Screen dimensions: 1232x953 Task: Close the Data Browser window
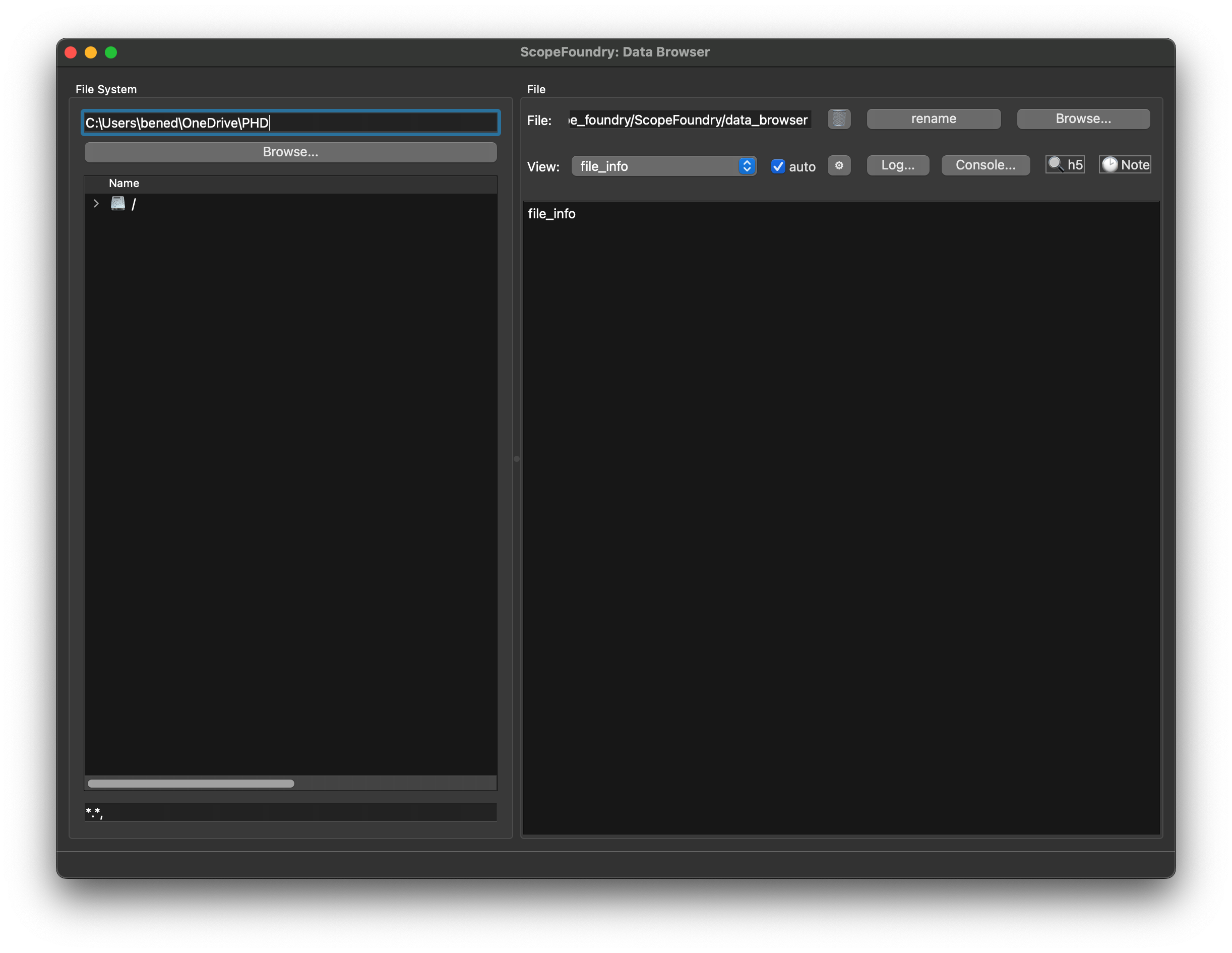[x=71, y=52]
